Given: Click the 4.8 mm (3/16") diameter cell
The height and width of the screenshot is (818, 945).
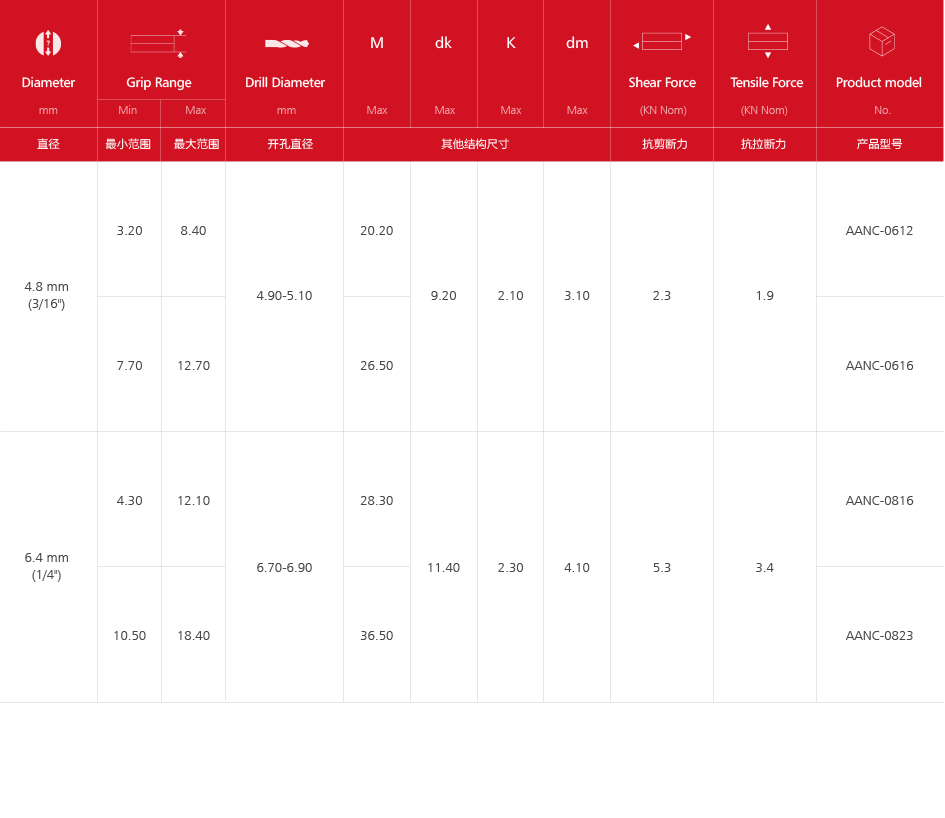Looking at the screenshot, I should coord(47,295).
